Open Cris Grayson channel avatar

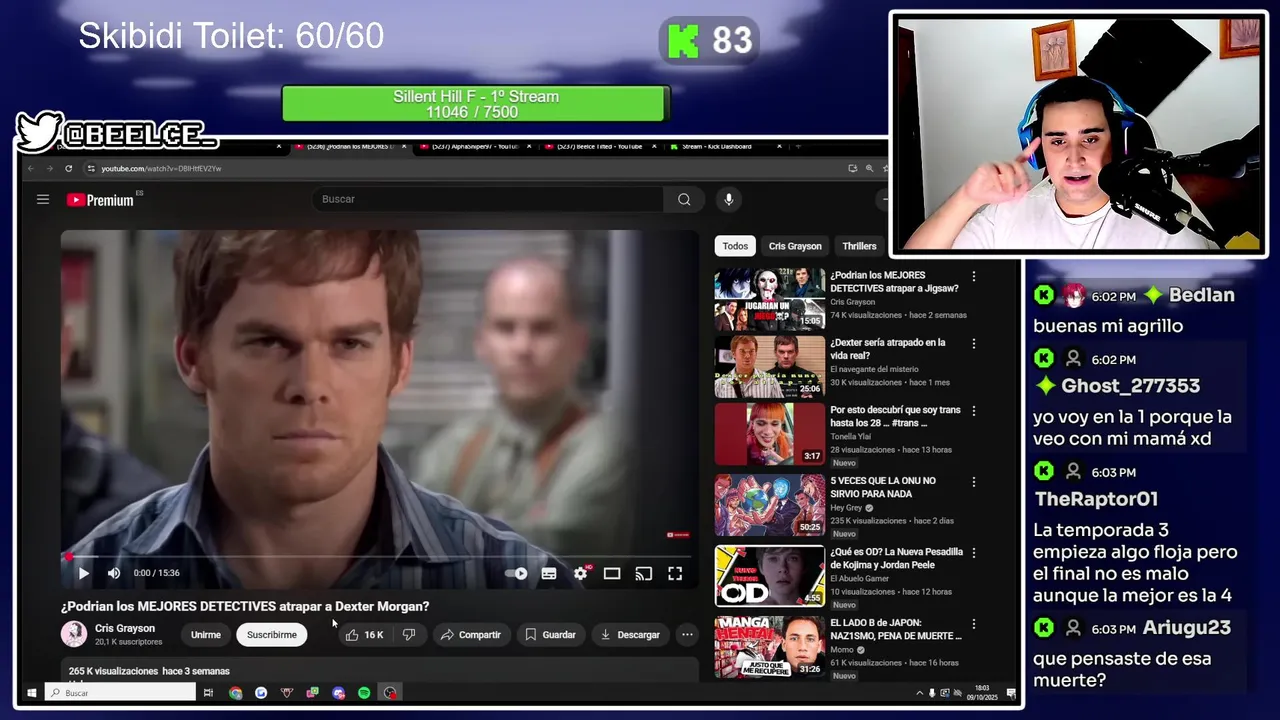click(x=74, y=634)
